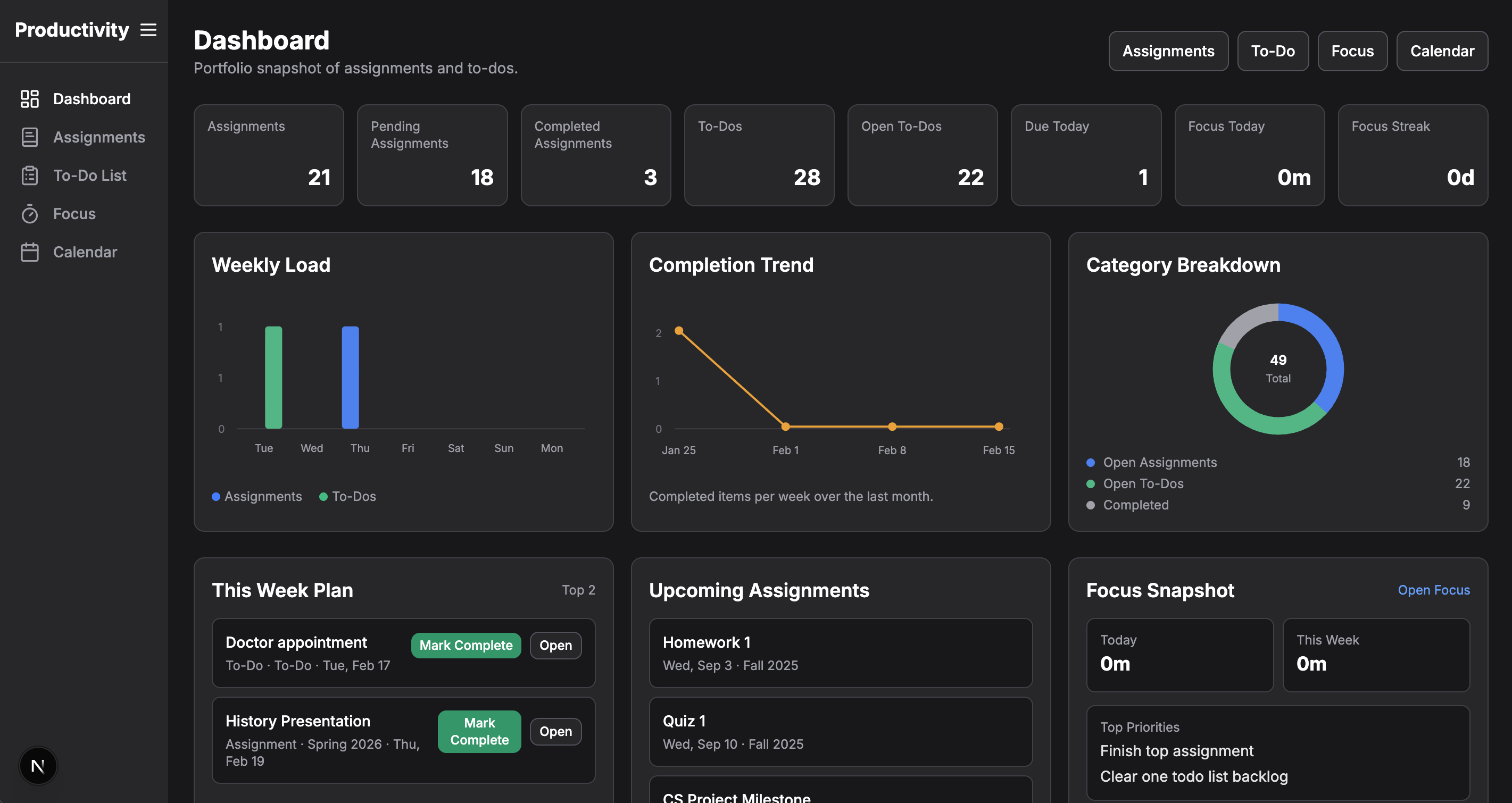This screenshot has height=803, width=1512.
Task: Open Calendar in the sidebar
Action: click(x=84, y=252)
